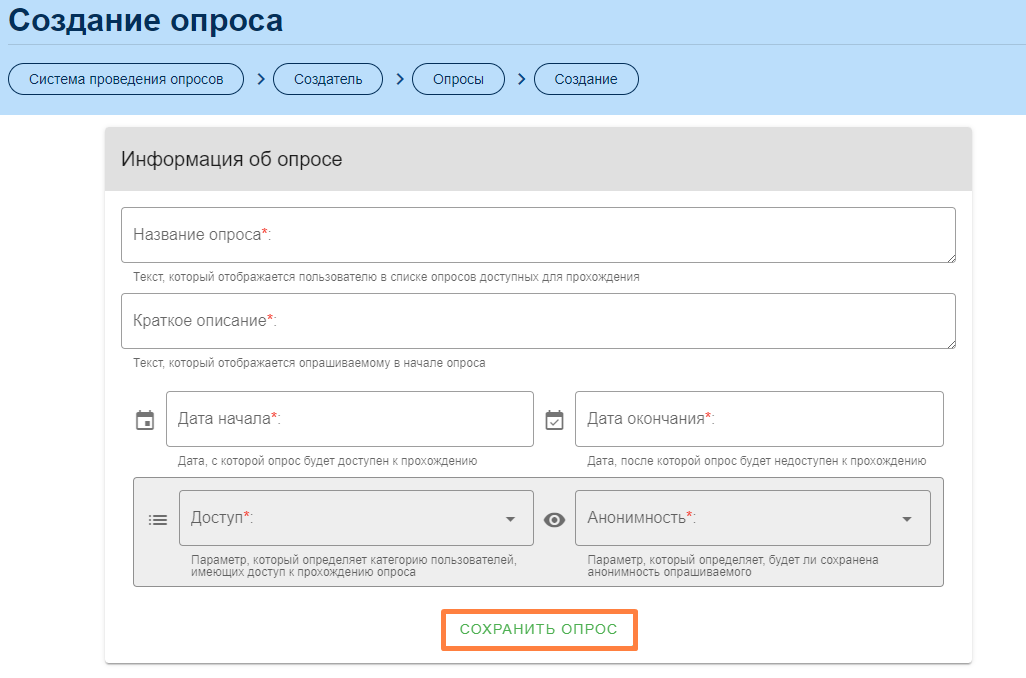Click the Доступ dropdown arrow
Image resolution: width=1026 pixels, height=678 pixels.
510,519
